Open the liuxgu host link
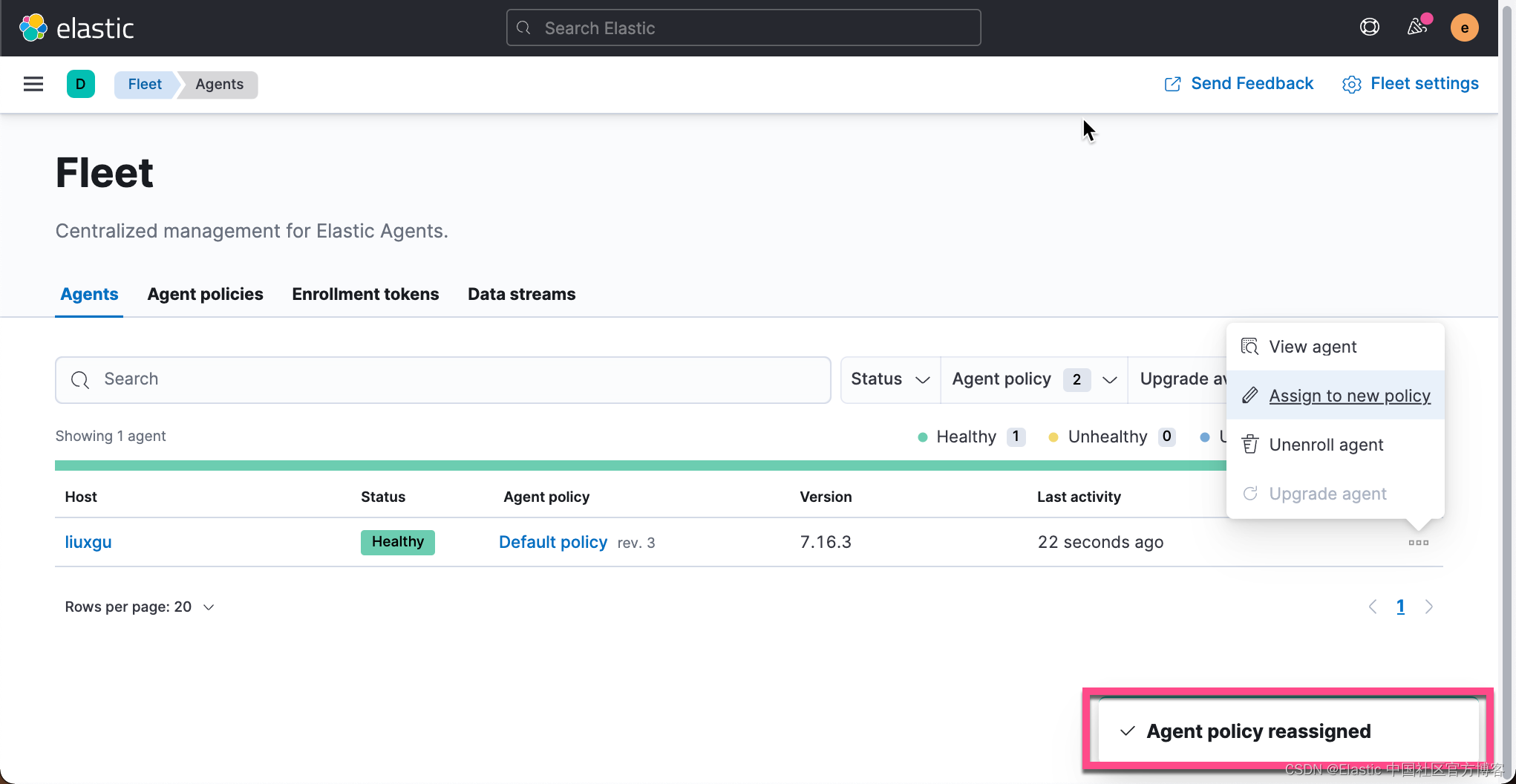1516x784 pixels. coord(88,542)
